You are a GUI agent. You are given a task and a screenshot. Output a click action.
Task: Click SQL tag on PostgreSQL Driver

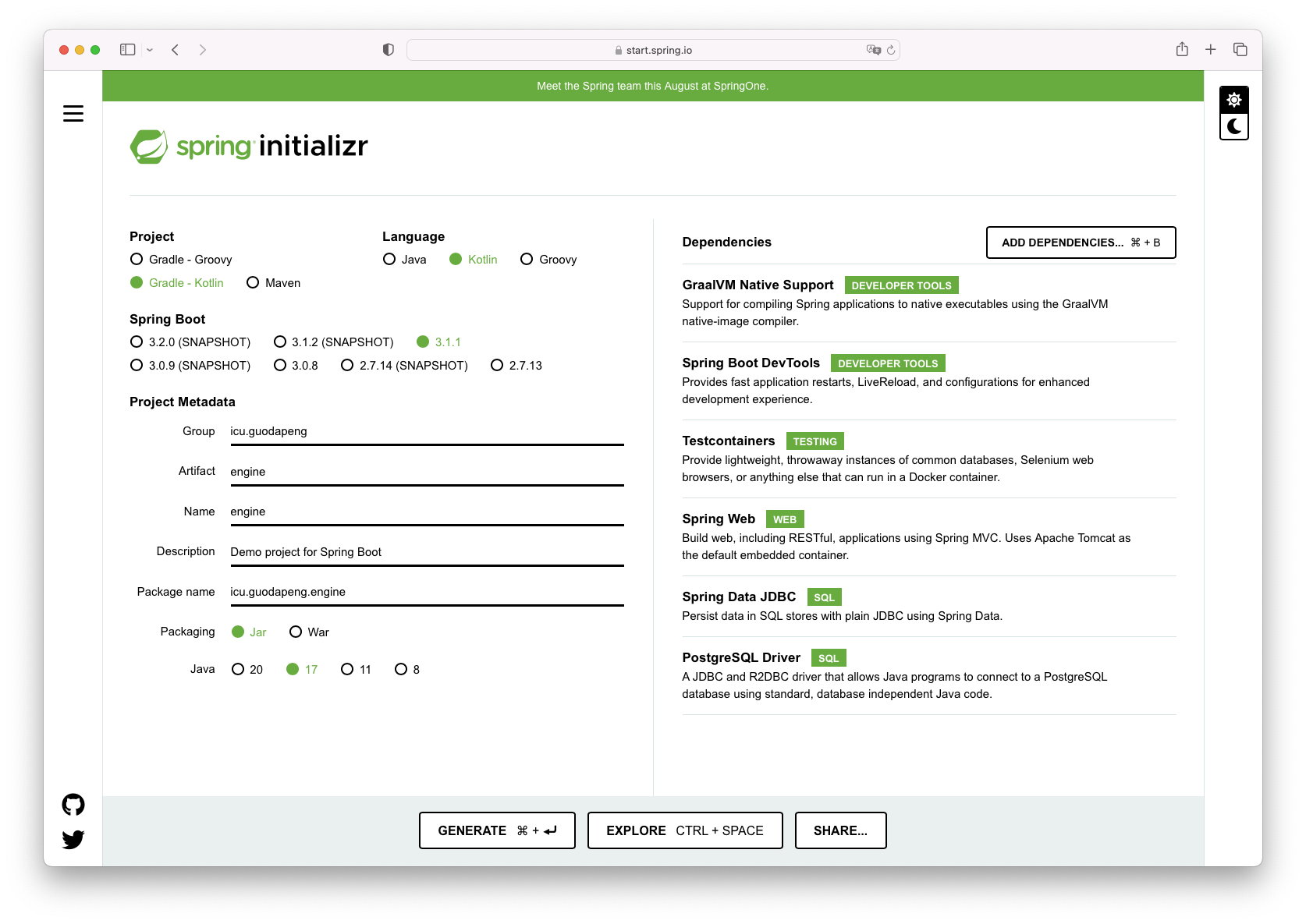point(829,658)
